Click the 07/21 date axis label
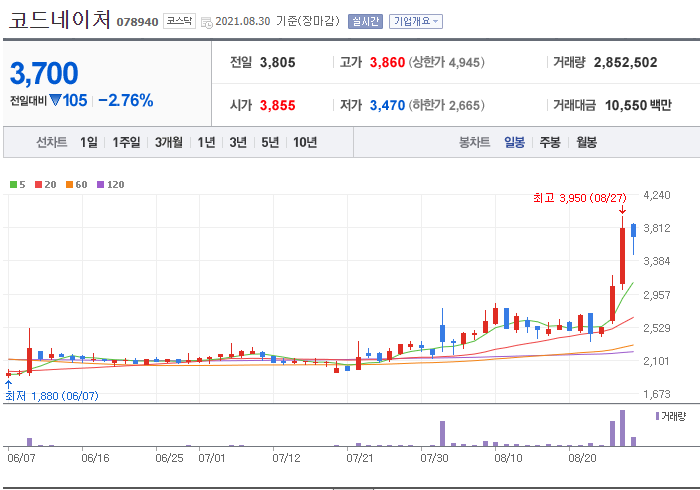The height and width of the screenshot is (490, 700). (x=360, y=458)
